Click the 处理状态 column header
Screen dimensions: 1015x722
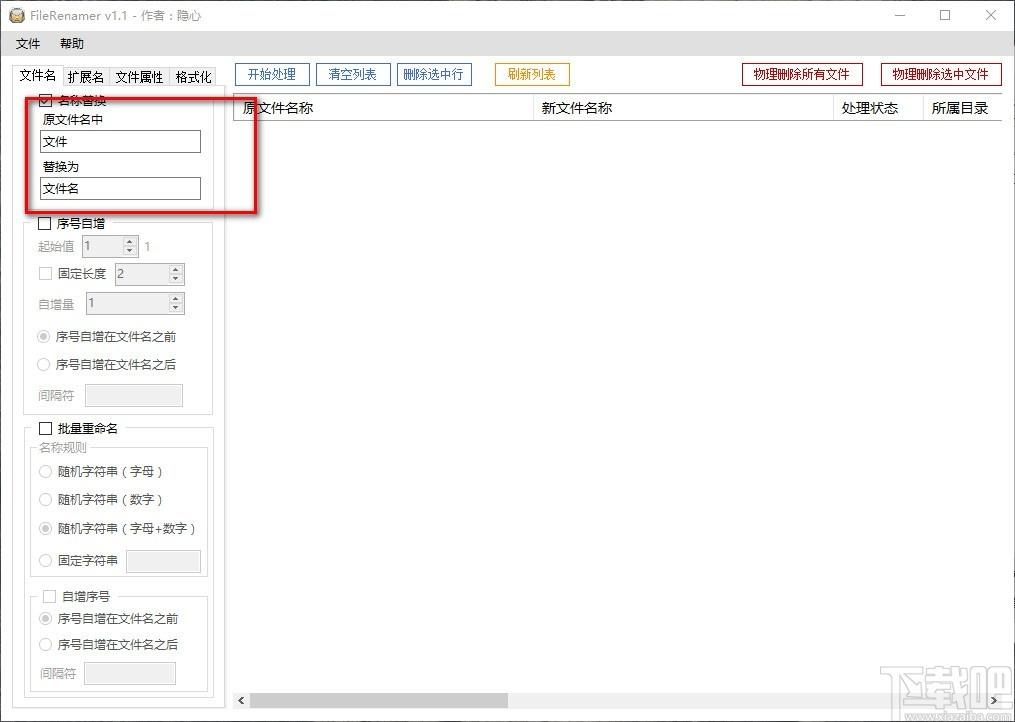(878, 108)
